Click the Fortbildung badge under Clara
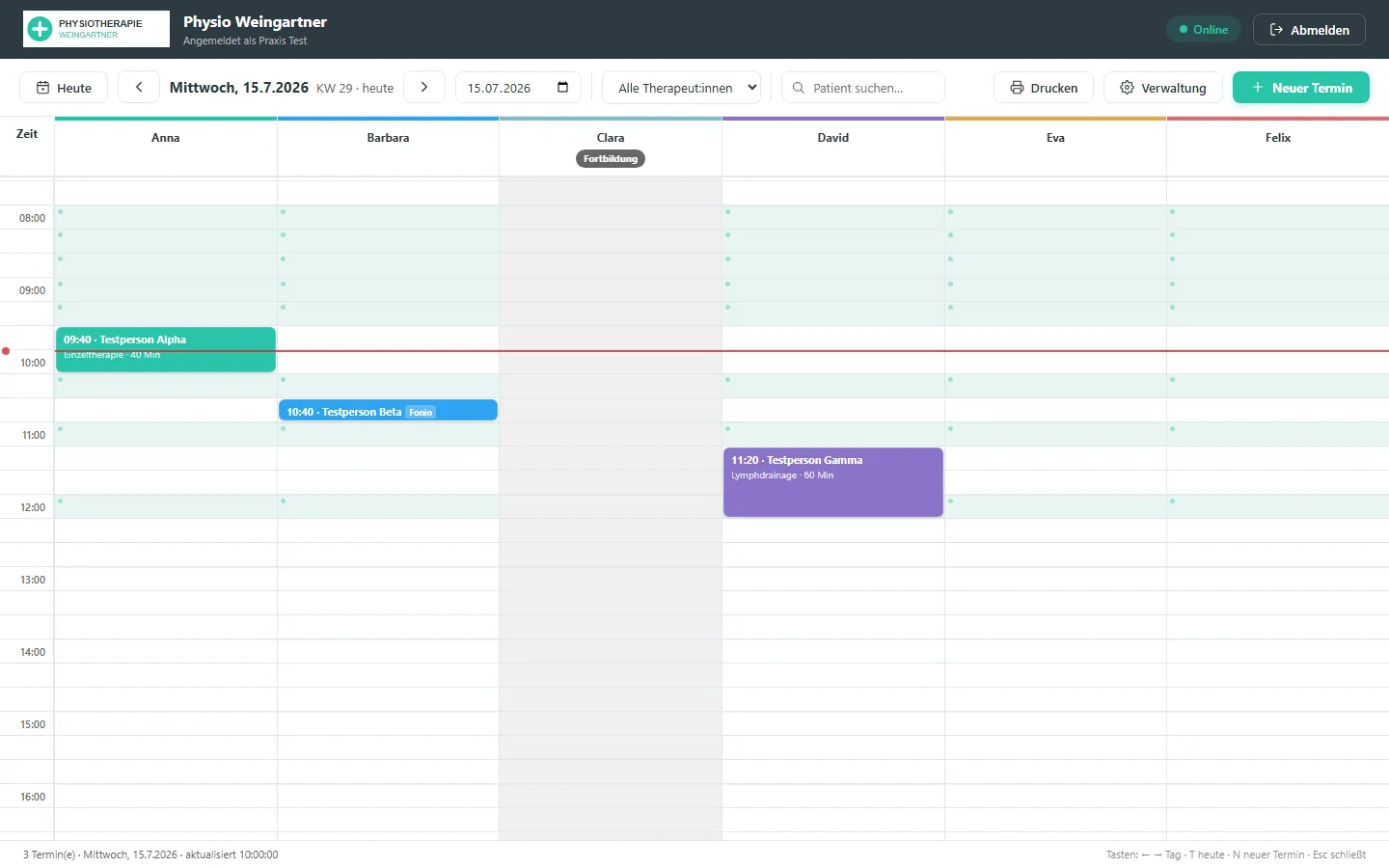Screen dimensions: 1389x868 coord(611,159)
